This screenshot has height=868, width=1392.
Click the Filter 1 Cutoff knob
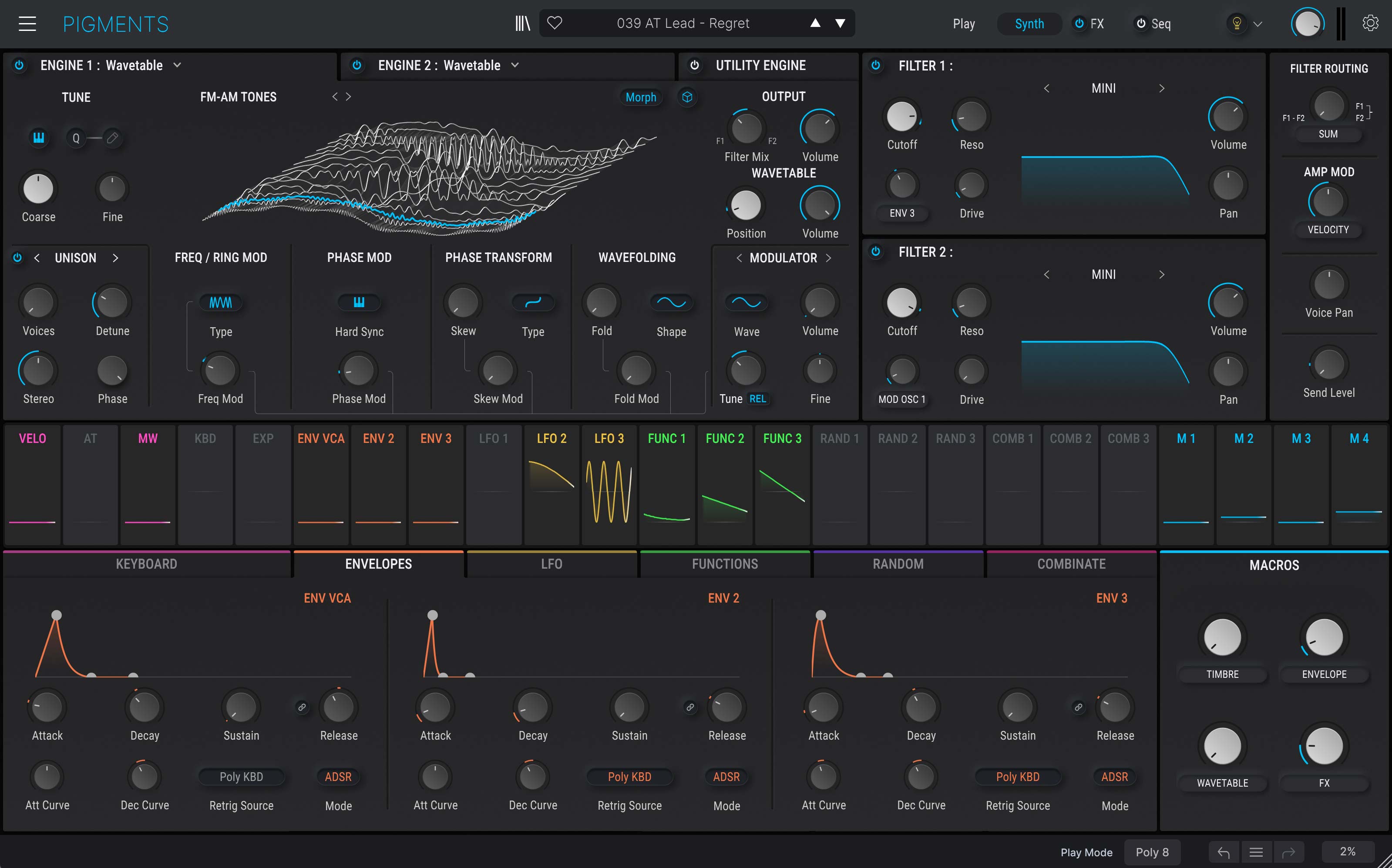click(x=901, y=117)
